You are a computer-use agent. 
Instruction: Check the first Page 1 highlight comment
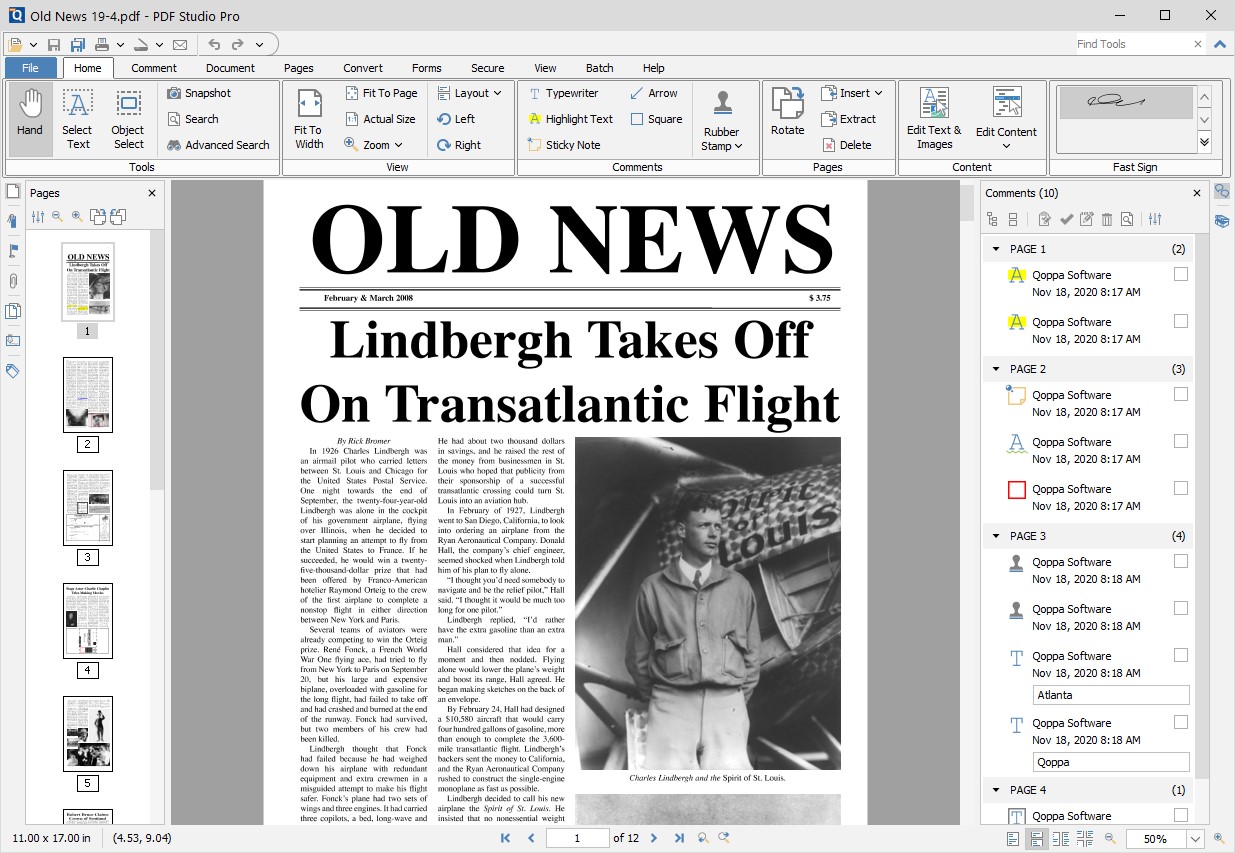(x=1181, y=274)
